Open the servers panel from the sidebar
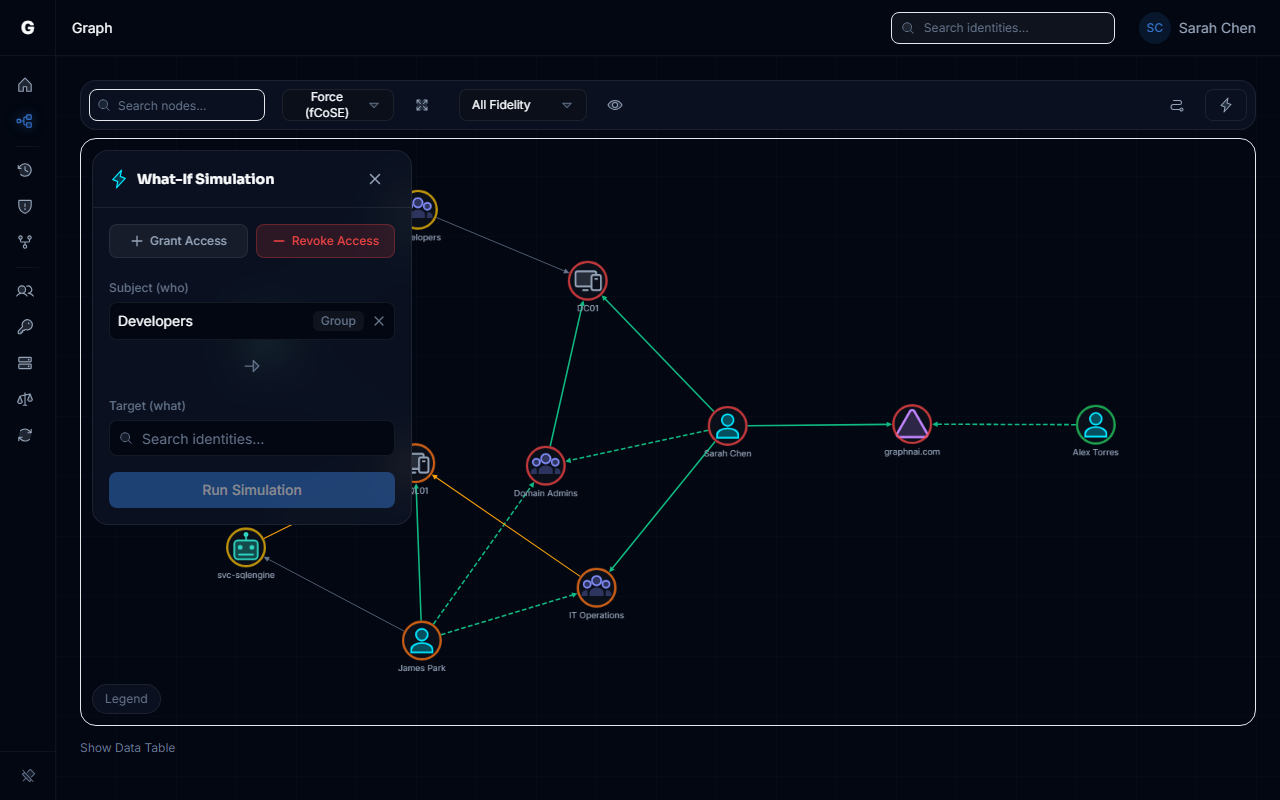Screen dimensions: 1280x800 point(25,363)
